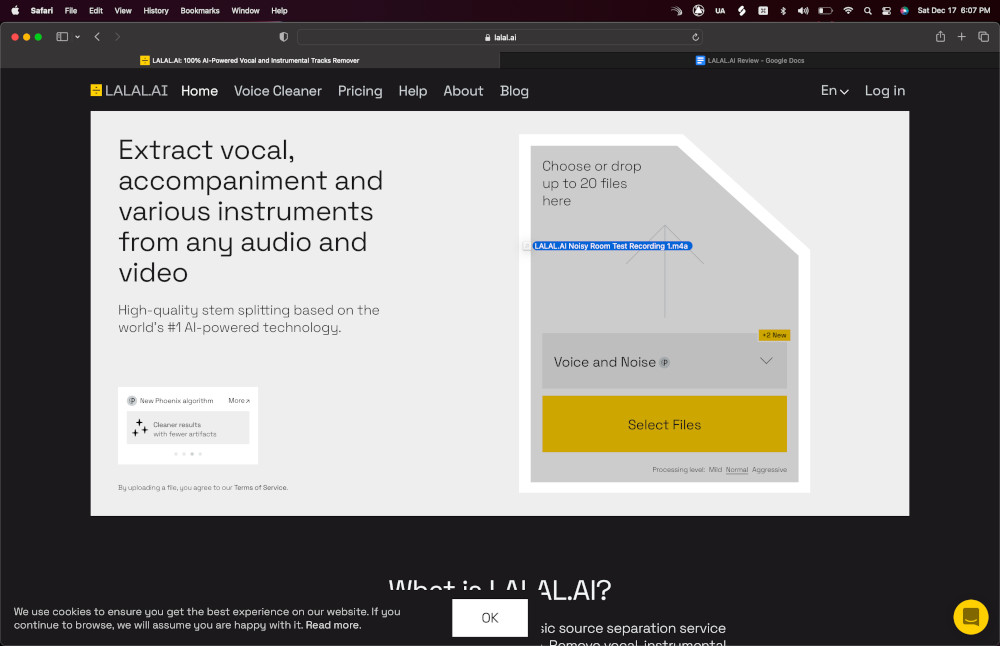Switch to LALAL.AI Review Google Docs tab

pyautogui.click(x=749, y=61)
